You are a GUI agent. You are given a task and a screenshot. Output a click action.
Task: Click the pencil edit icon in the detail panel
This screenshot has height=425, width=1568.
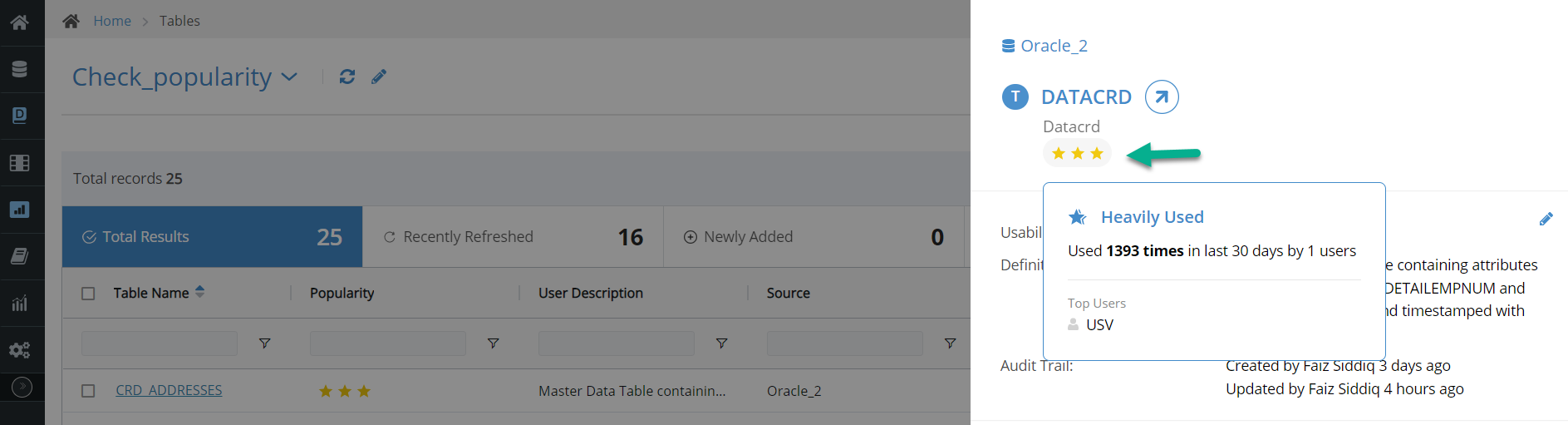pyautogui.click(x=1546, y=219)
